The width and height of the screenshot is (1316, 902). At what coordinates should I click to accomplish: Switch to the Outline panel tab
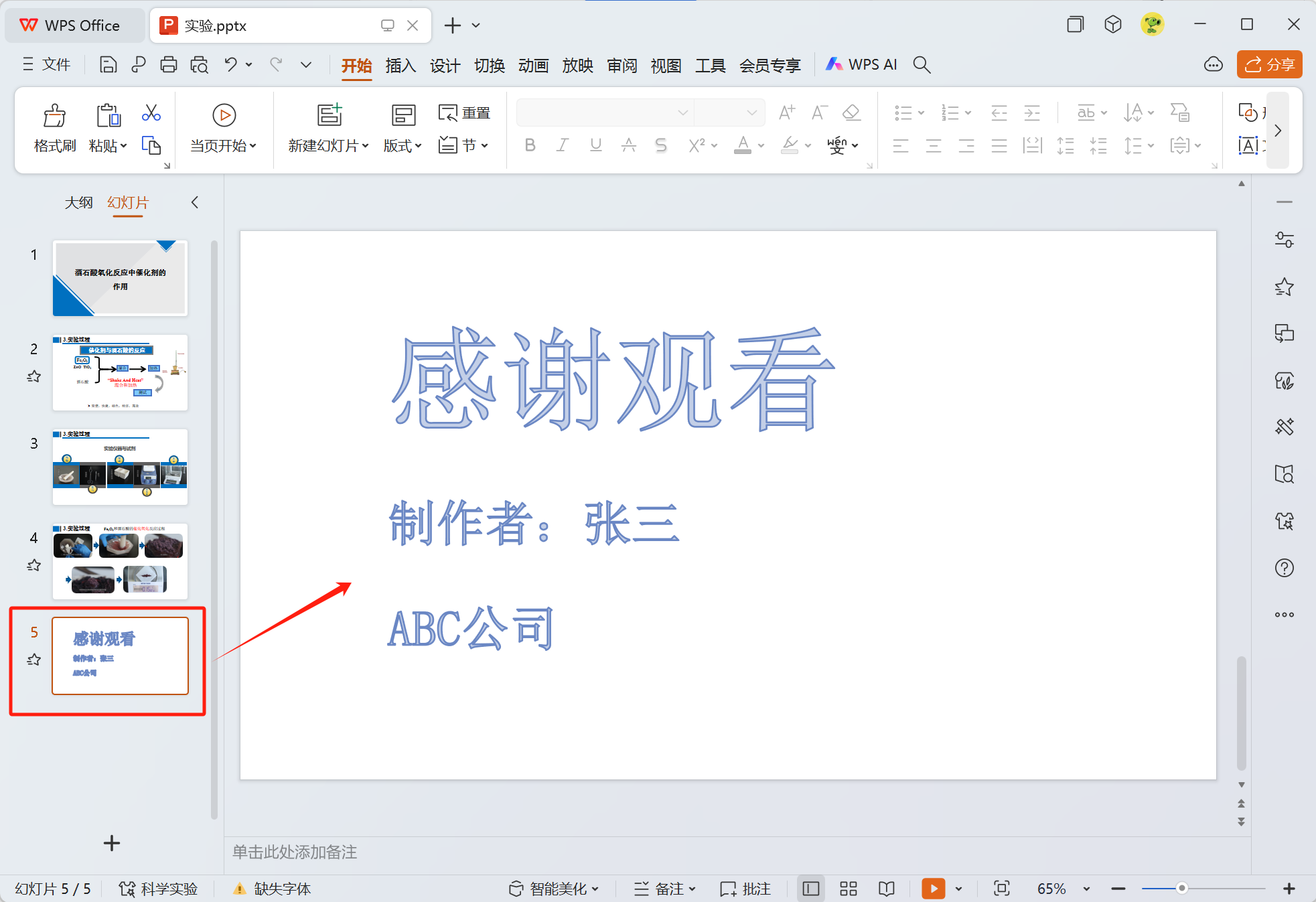[78, 202]
